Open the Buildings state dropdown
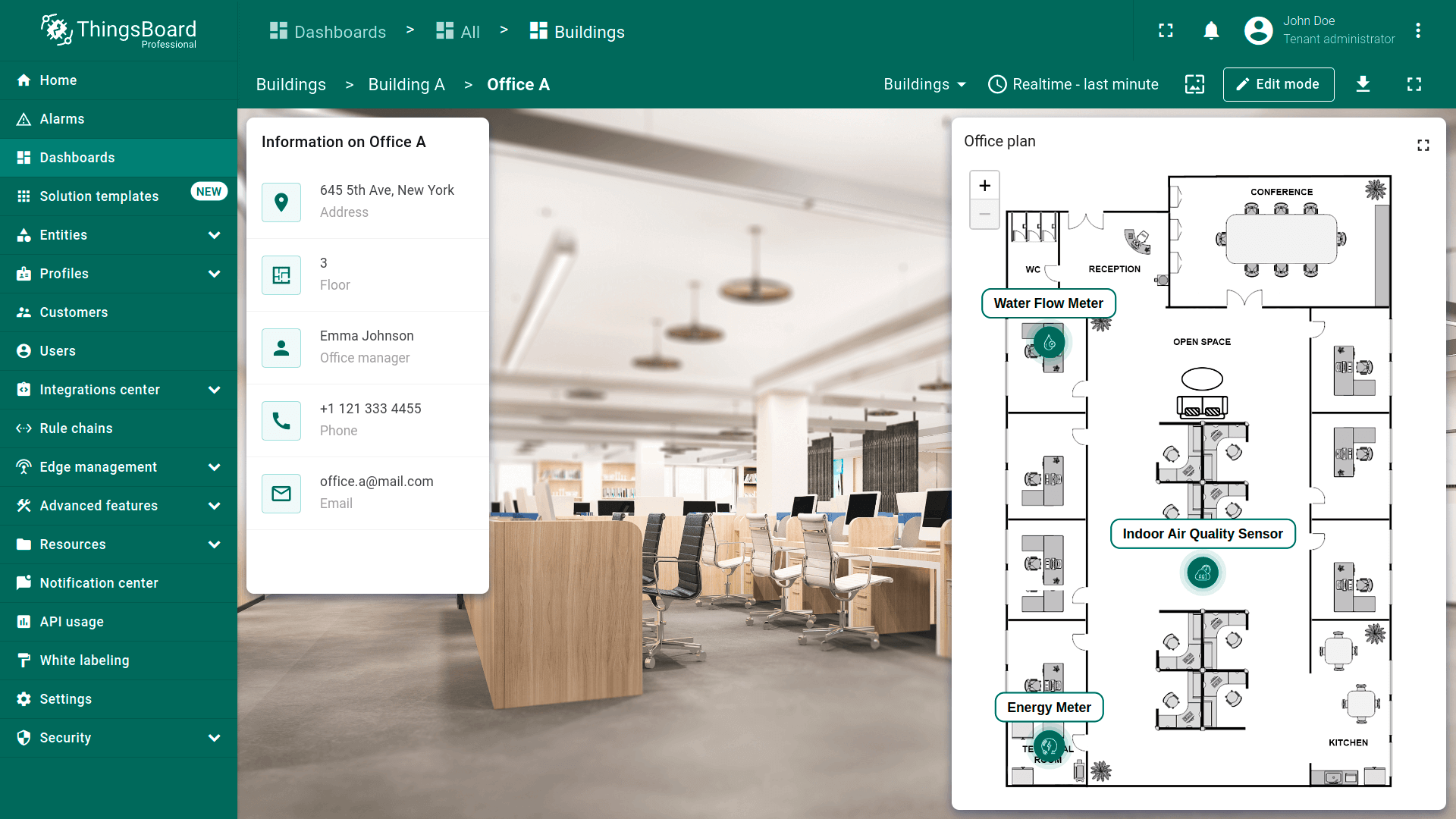Image resolution: width=1456 pixels, height=819 pixels. (x=924, y=84)
